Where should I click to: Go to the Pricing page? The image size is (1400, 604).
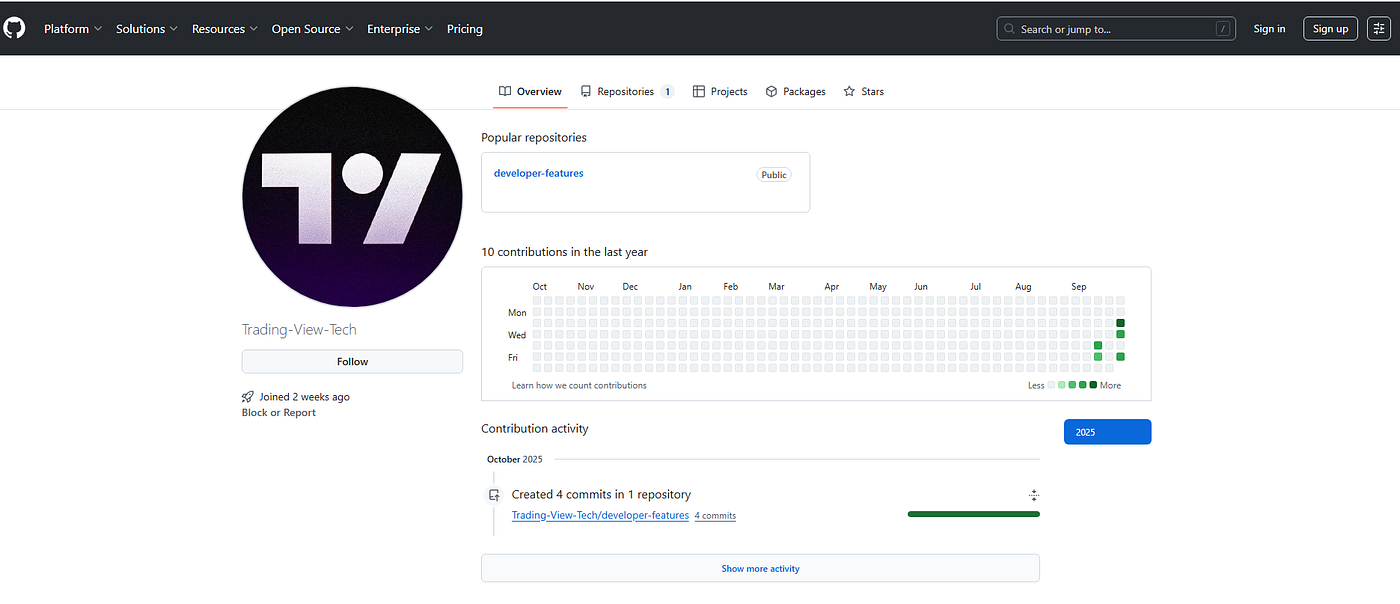tap(465, 29)
